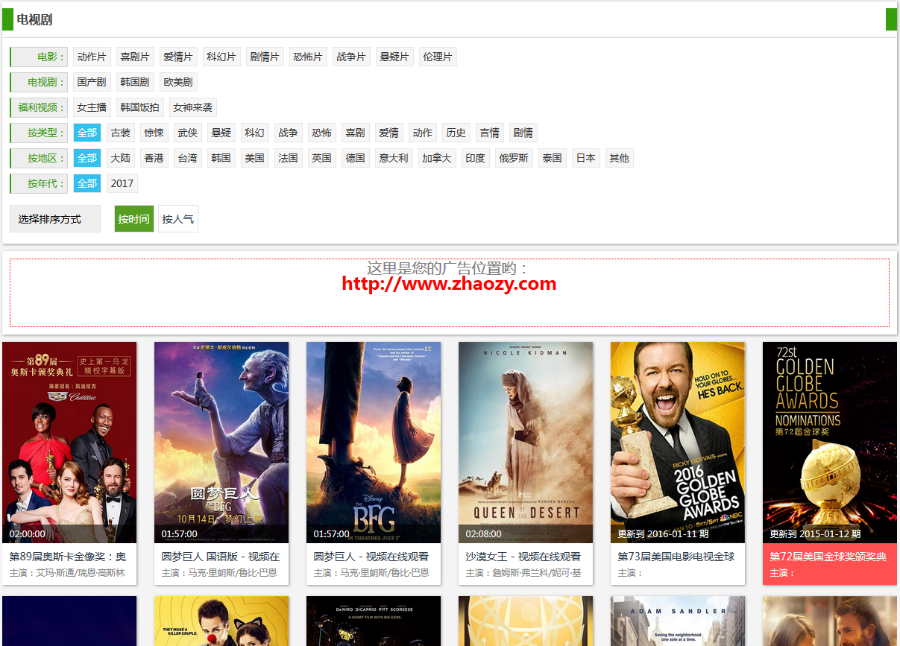Image resolution: width=900 pixels, height=646 pixels.
Task: Filter by 历史 type
Action: (456, 133)
